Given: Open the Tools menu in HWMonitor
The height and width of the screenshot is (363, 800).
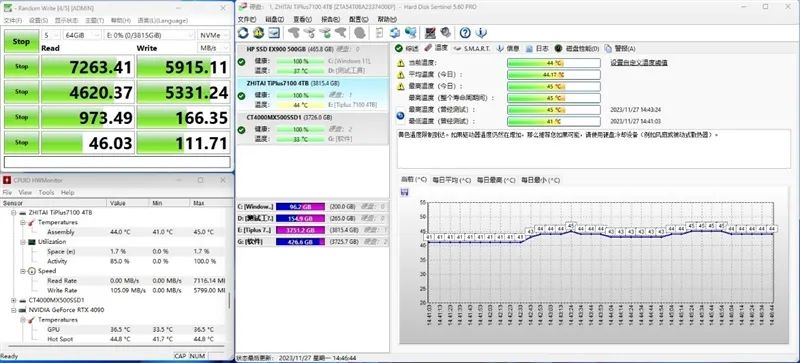Looking at the screenshot, I should [x=46, y=192].
